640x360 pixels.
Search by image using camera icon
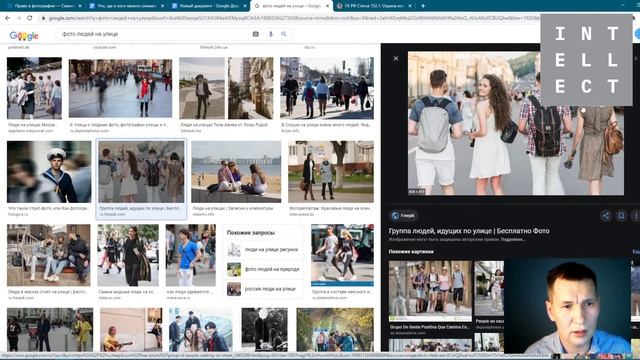pyautogui.click(x=256, y=34)
